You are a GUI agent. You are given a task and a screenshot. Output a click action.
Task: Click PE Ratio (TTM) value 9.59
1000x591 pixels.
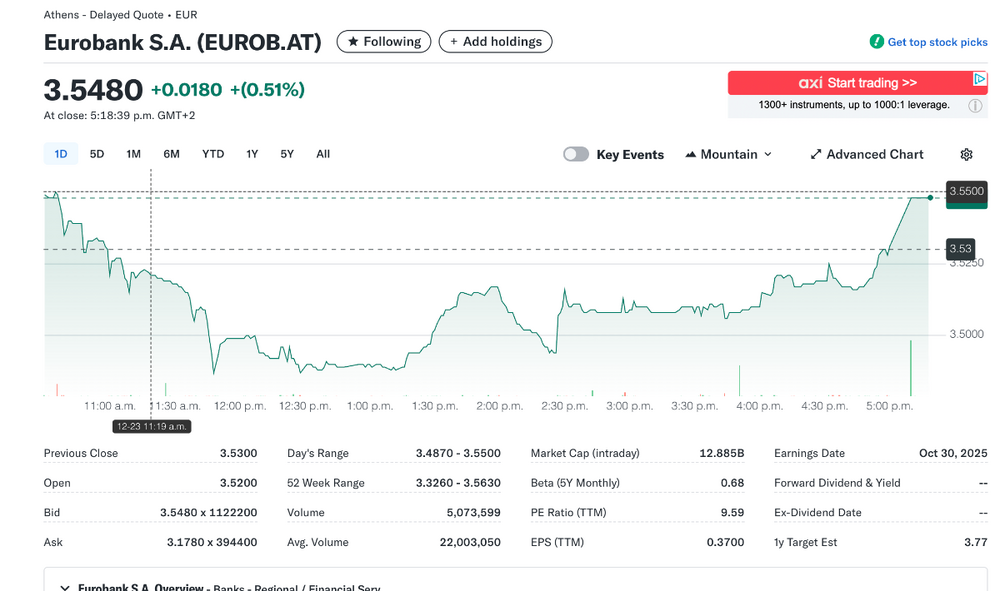pos(733,513)
